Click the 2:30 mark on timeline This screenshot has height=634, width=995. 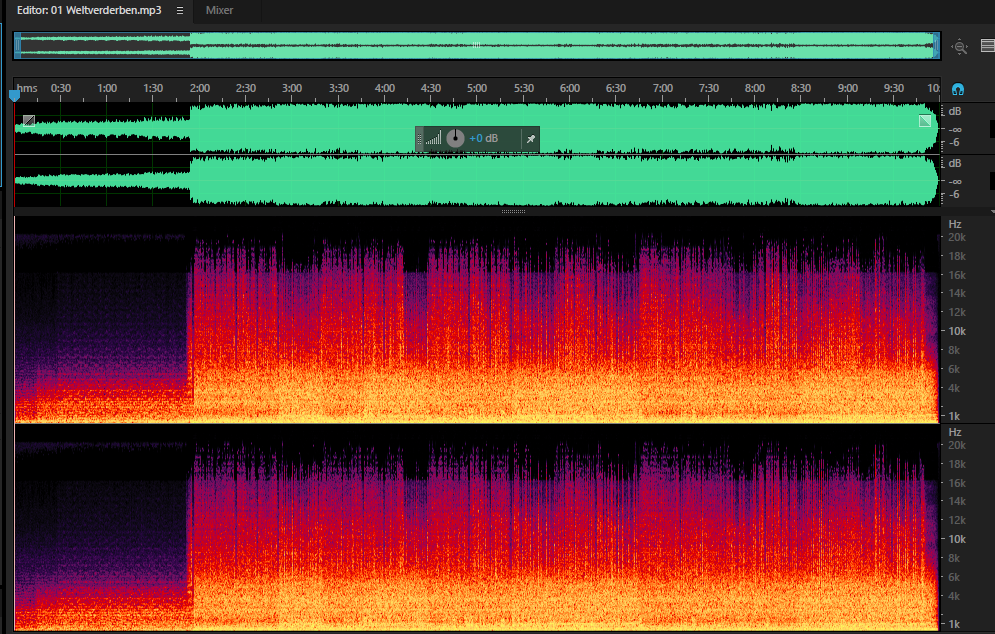click(x=246, y=88)
